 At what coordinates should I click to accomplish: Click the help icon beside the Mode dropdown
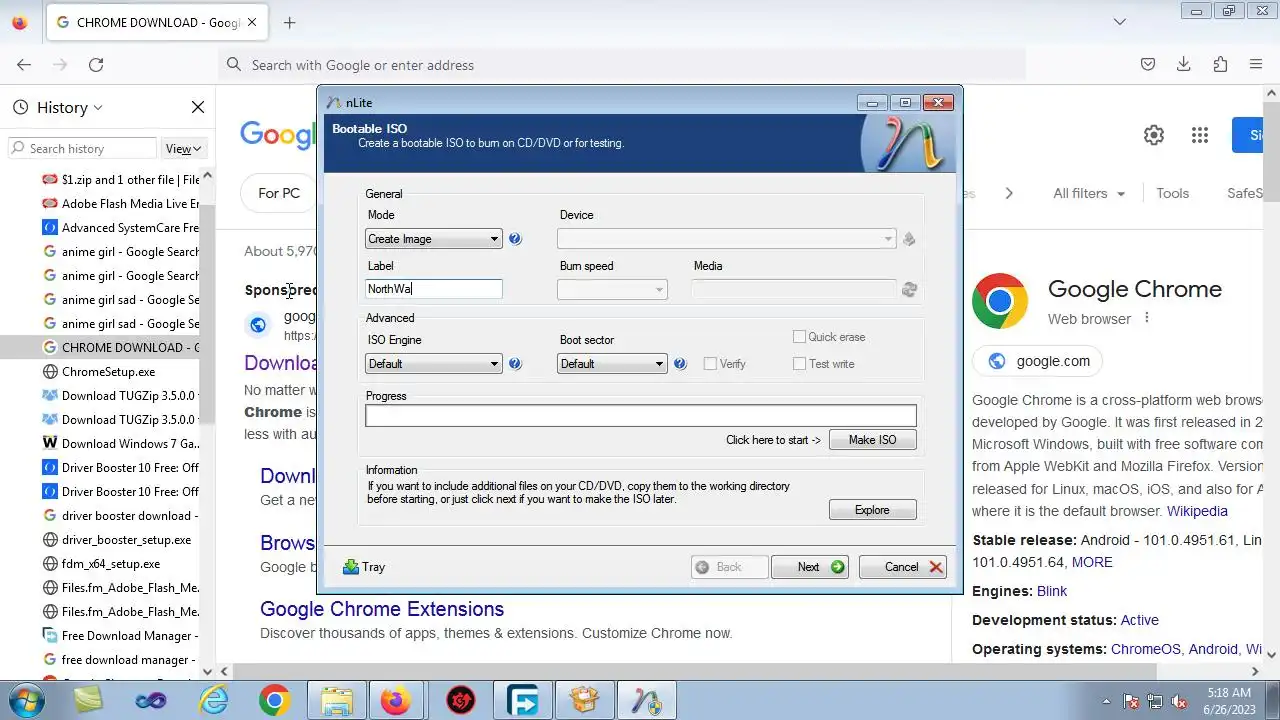pos(515,239)
